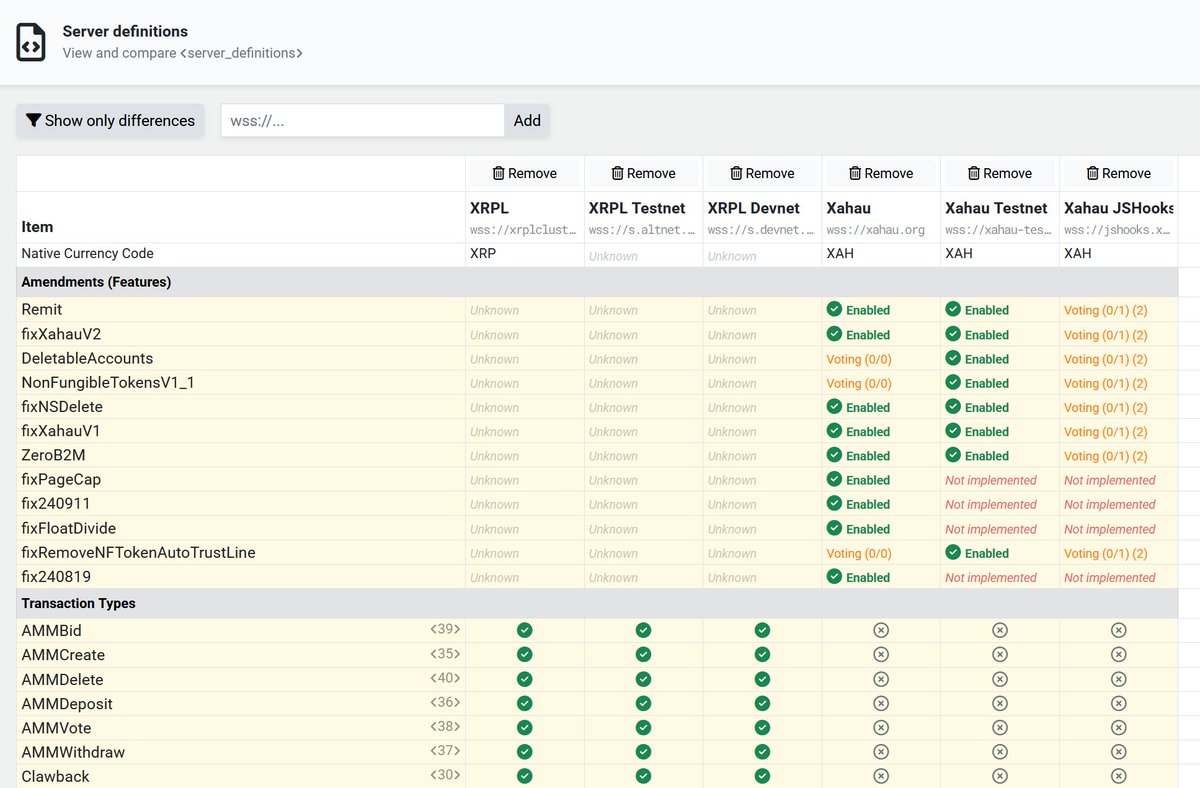Remove the XRPL column
The height and width of the screenshot is (788, 1200).
525,173
